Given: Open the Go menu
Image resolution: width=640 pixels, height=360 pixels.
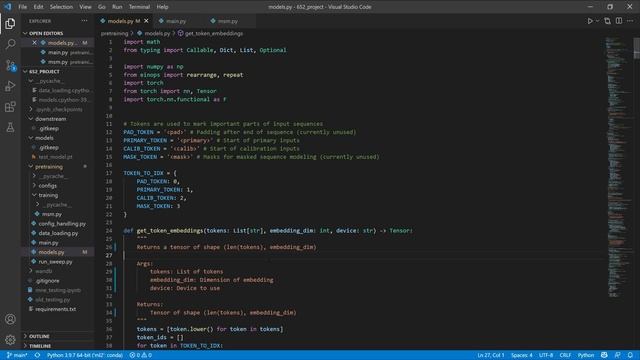Looking at the screenshot, I should tap(102, 7).
